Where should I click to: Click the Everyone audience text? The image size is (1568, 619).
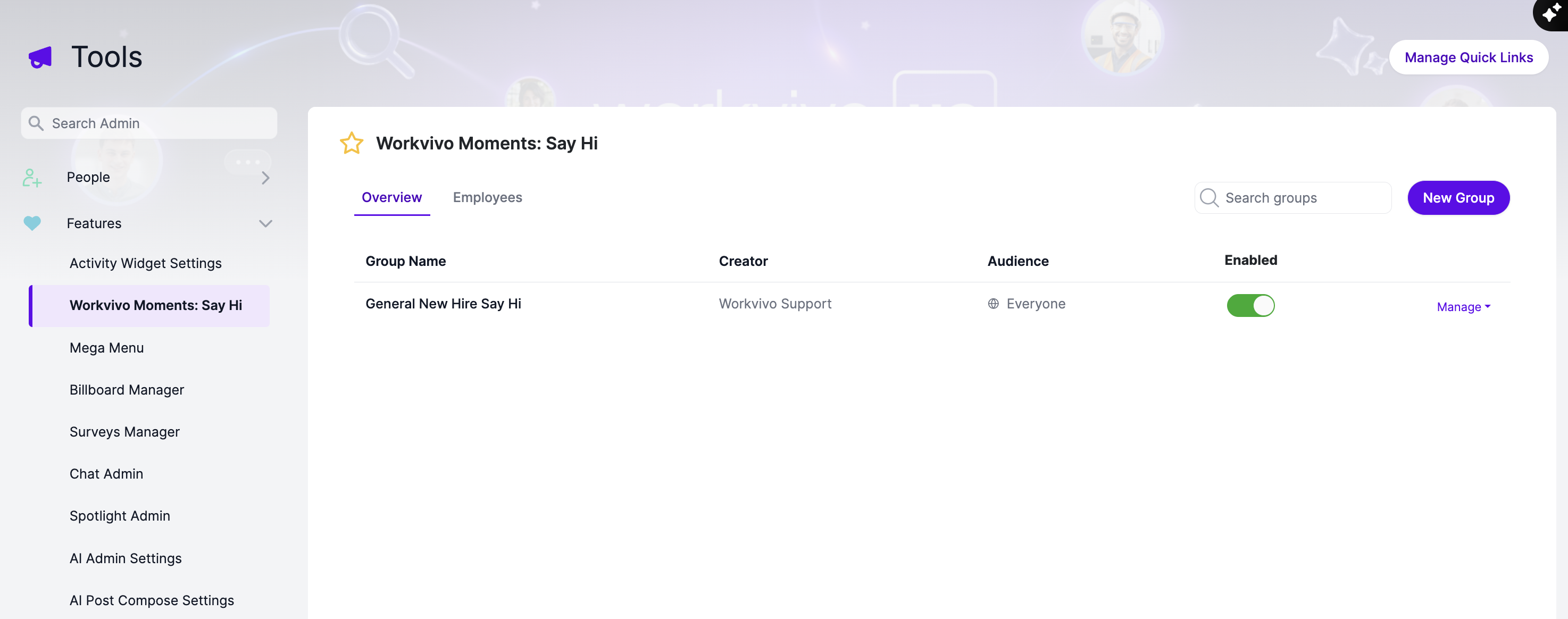point(1036,304)
